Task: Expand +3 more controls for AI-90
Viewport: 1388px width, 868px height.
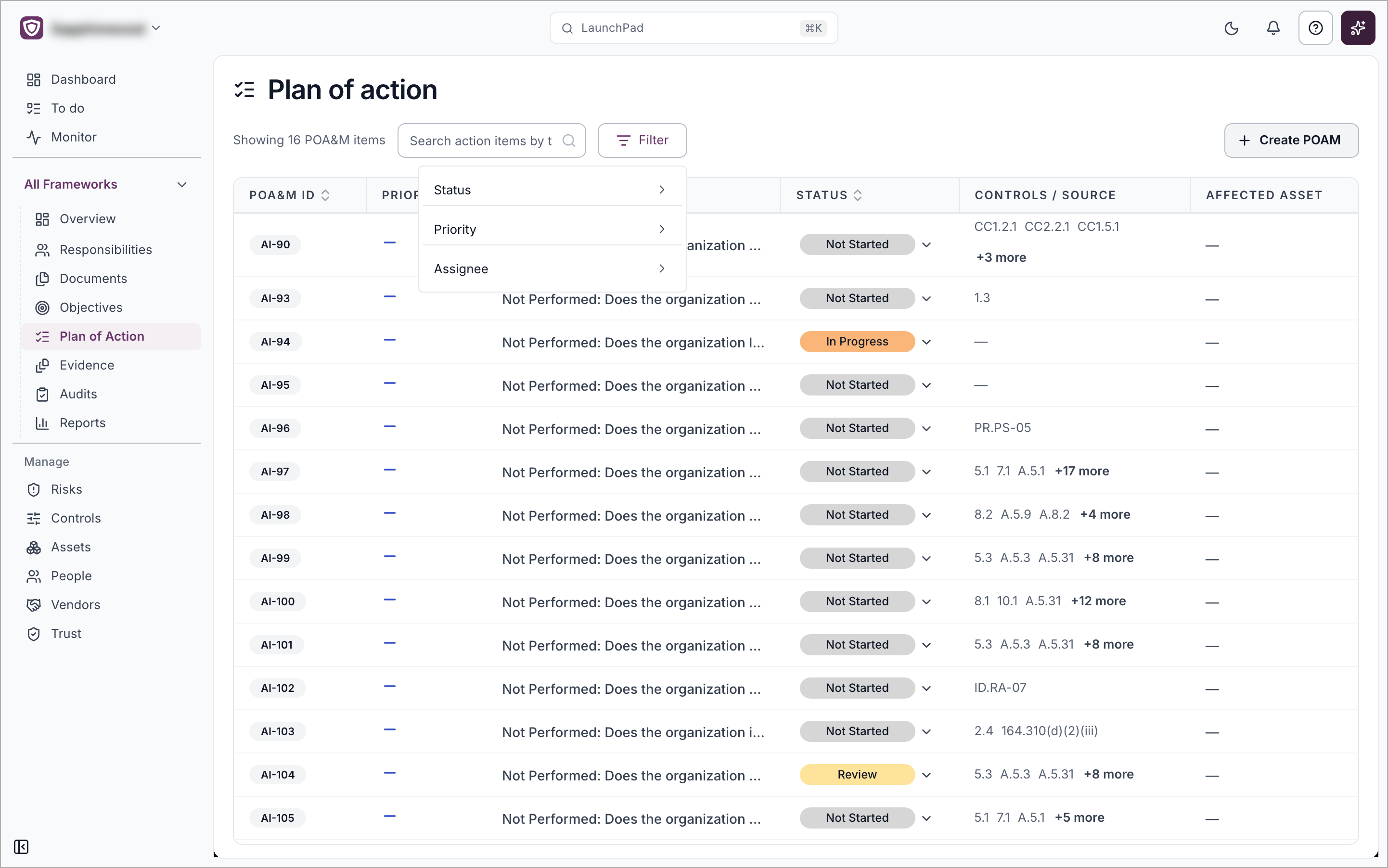Action: pos(1001,257)
